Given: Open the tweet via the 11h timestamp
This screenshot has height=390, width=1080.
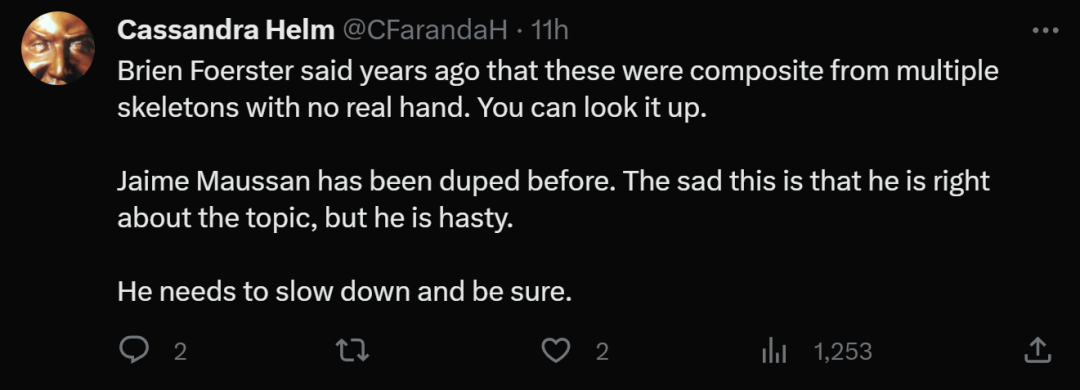Looking at the screenshot, I should tap(550, 30).
